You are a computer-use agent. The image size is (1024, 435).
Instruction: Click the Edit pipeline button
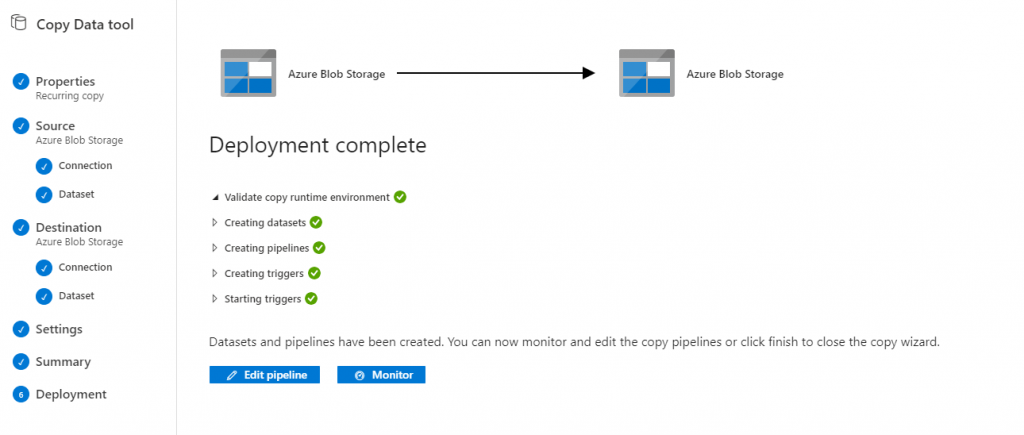pyautogui.click(x=264, y=375)
